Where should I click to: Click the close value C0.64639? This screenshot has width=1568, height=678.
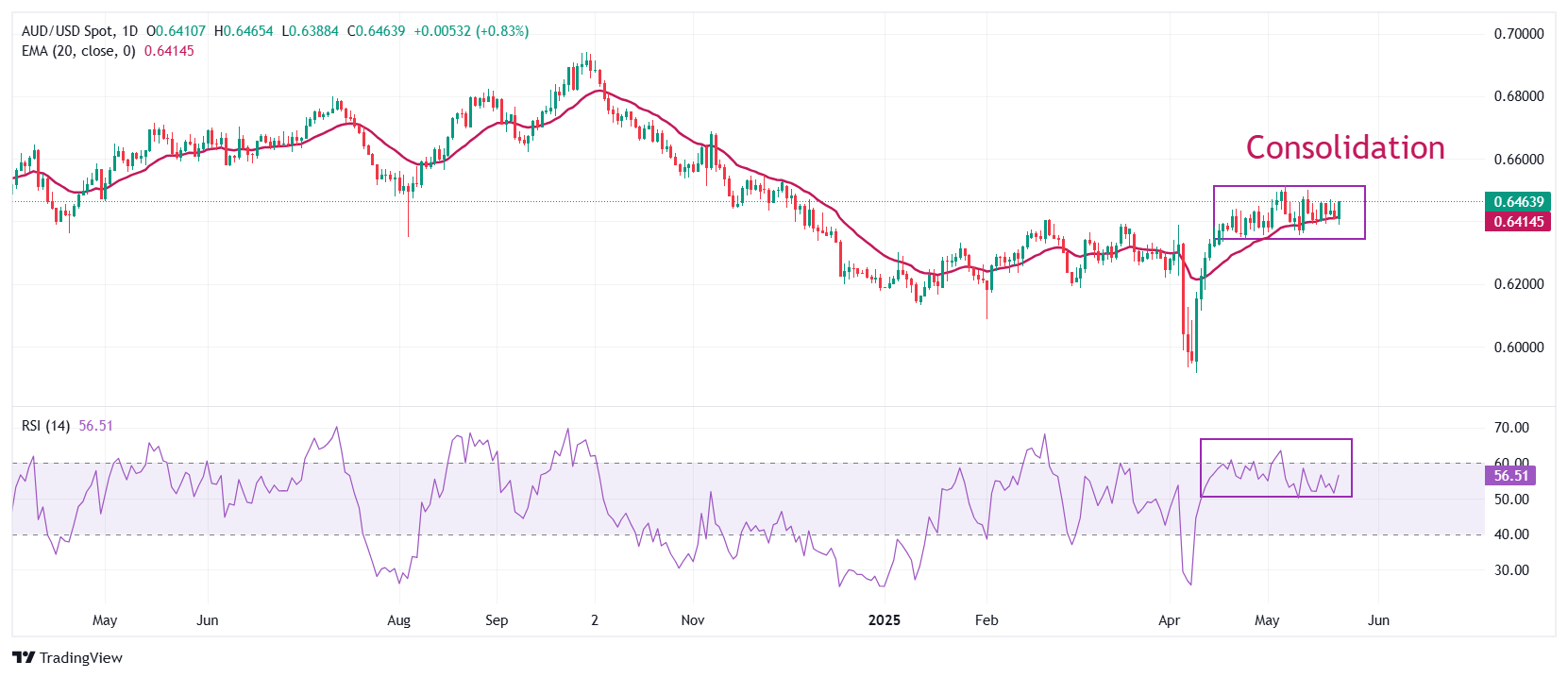376,31
